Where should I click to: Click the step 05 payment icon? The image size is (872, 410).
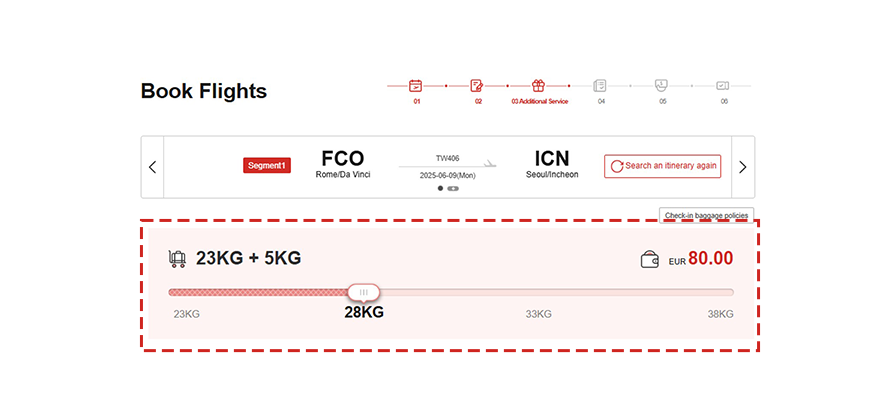click(661, 86)
